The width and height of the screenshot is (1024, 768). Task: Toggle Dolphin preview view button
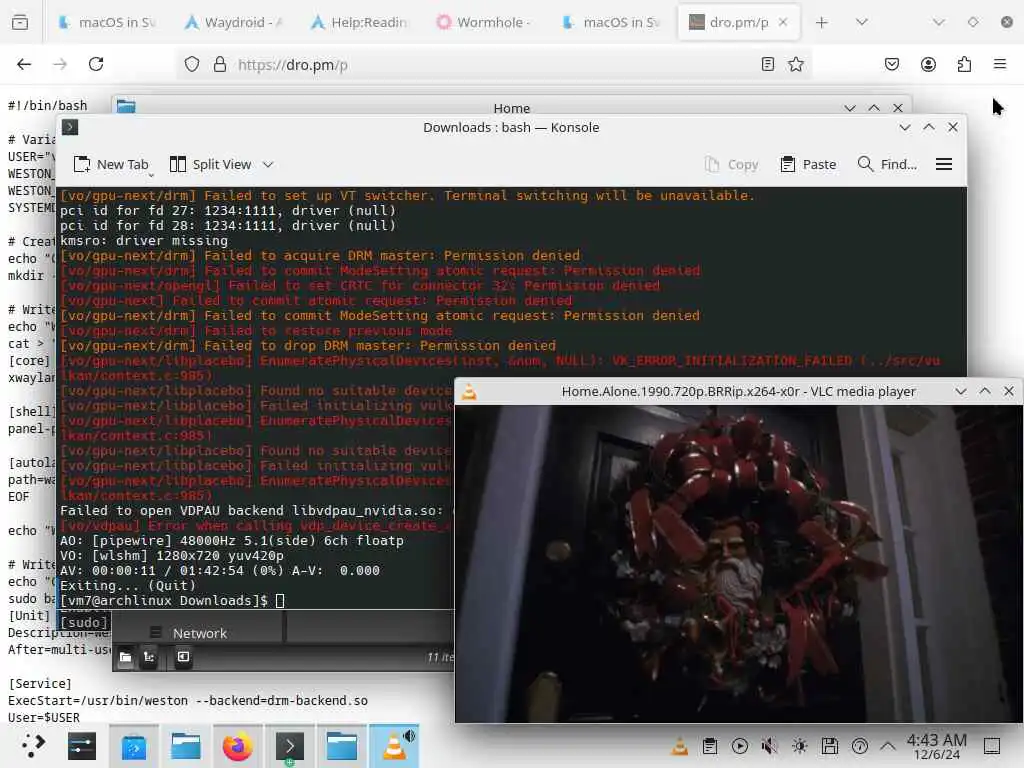[x=184, y=657]
